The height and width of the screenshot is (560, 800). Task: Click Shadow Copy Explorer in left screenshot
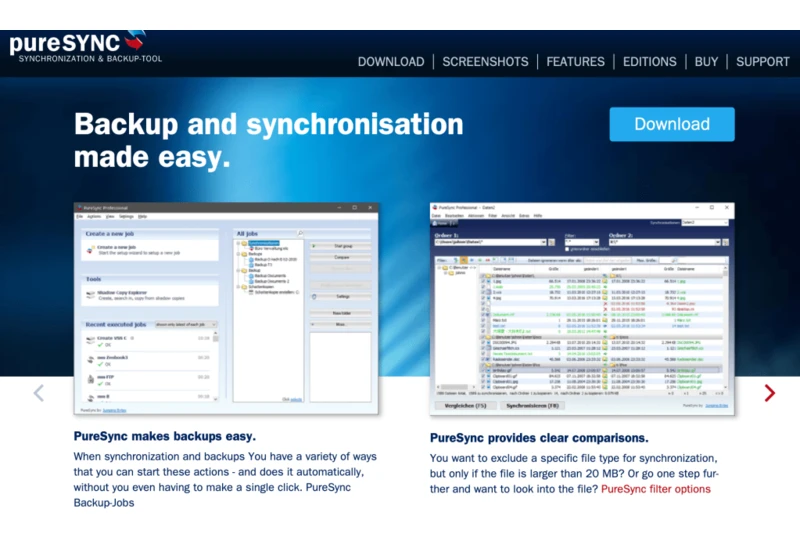(x=122, y=293)
